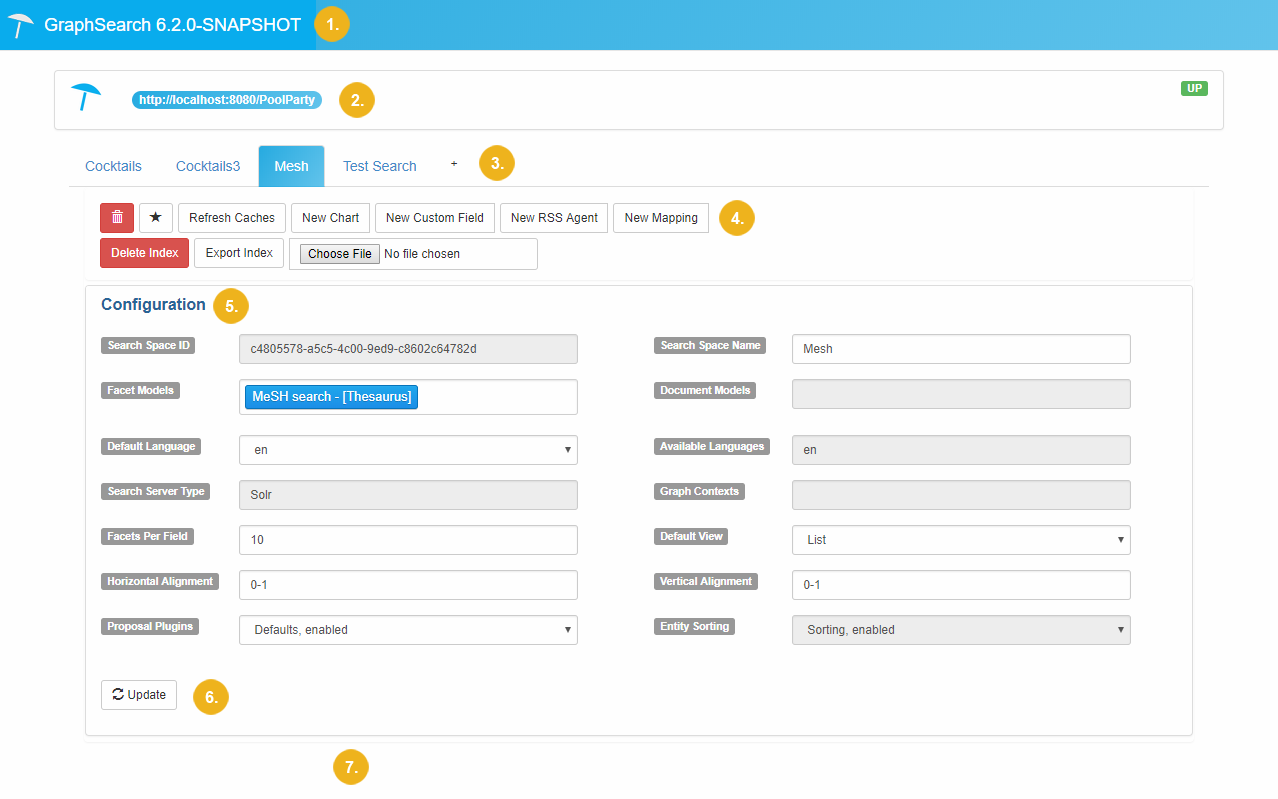This screenshot has height=799, width=1278.
Task: Click the Update button
Action: [x=139, y=695]
